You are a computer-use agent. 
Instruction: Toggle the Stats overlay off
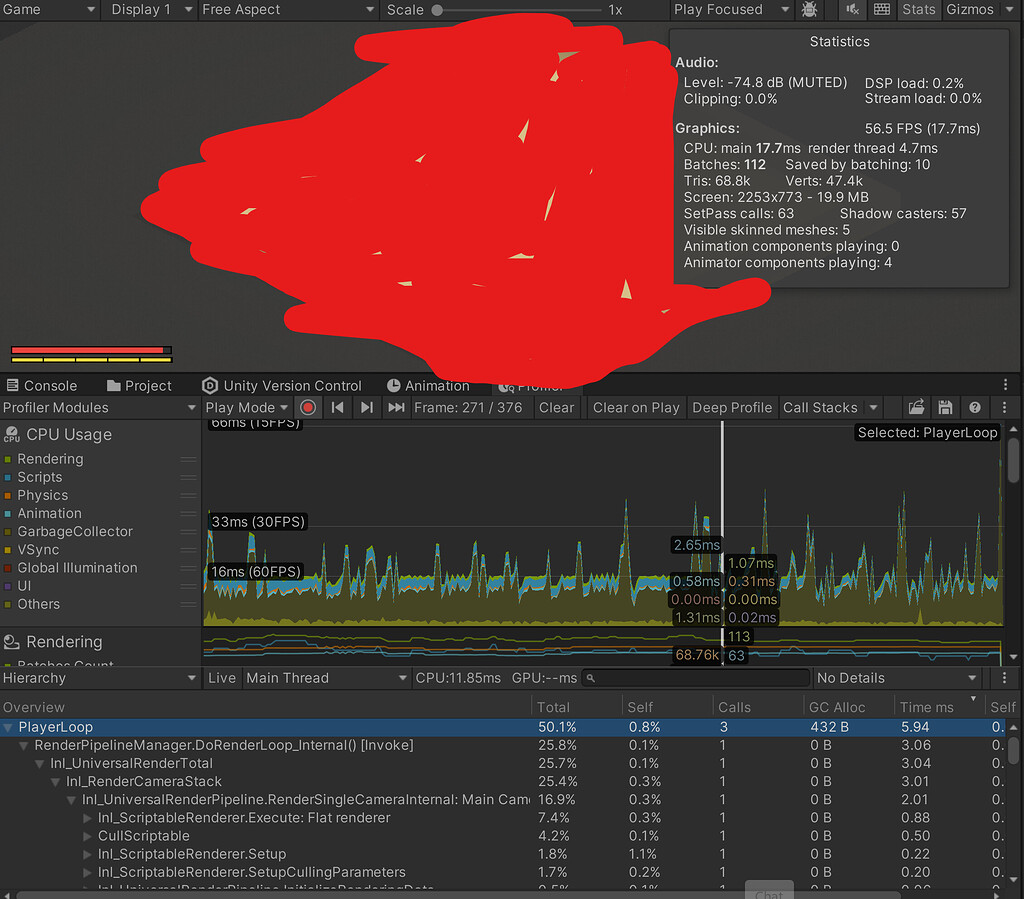pos(919,10)
